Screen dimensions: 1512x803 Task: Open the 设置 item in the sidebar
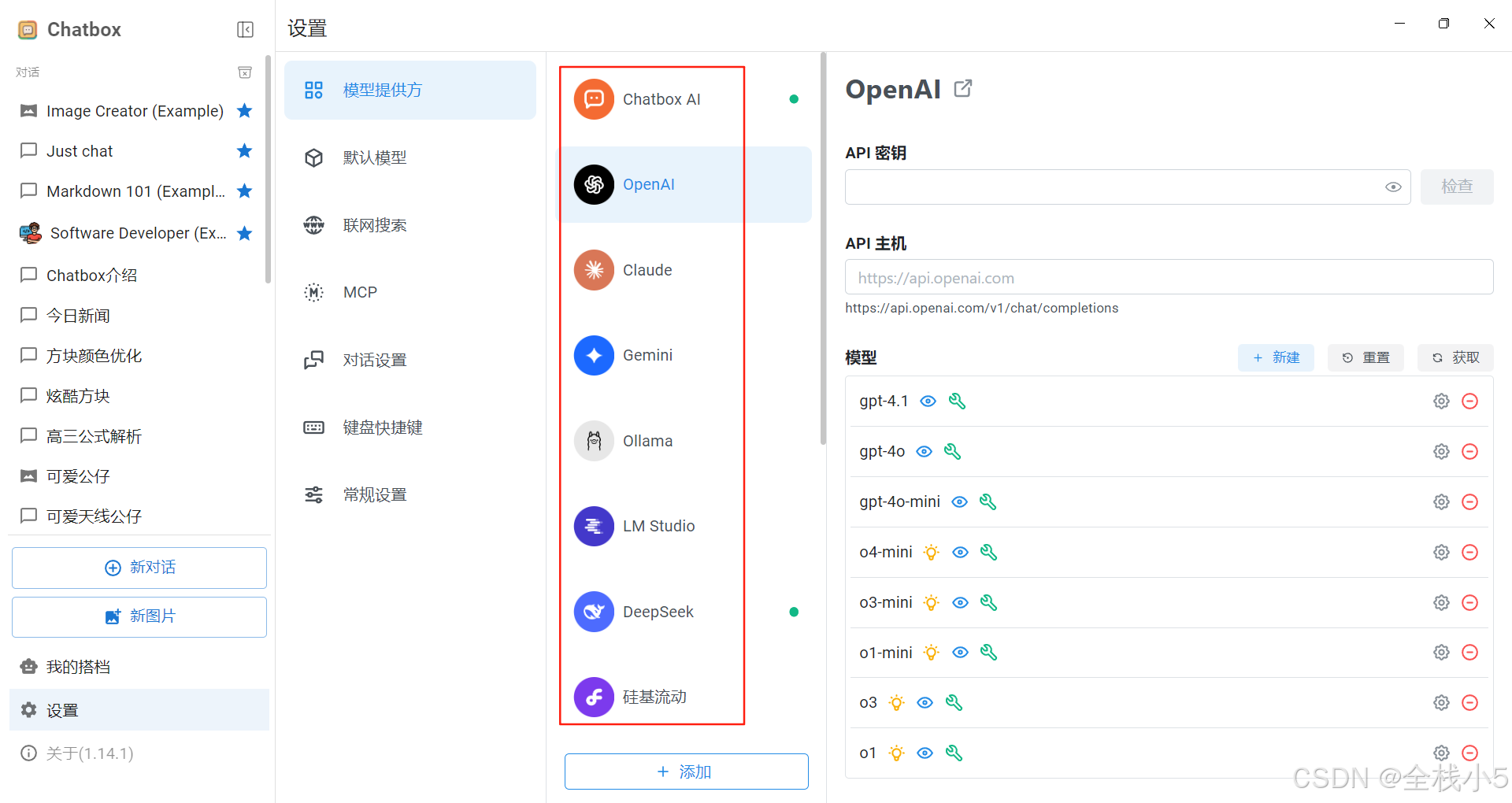click(x=139, y=709)
